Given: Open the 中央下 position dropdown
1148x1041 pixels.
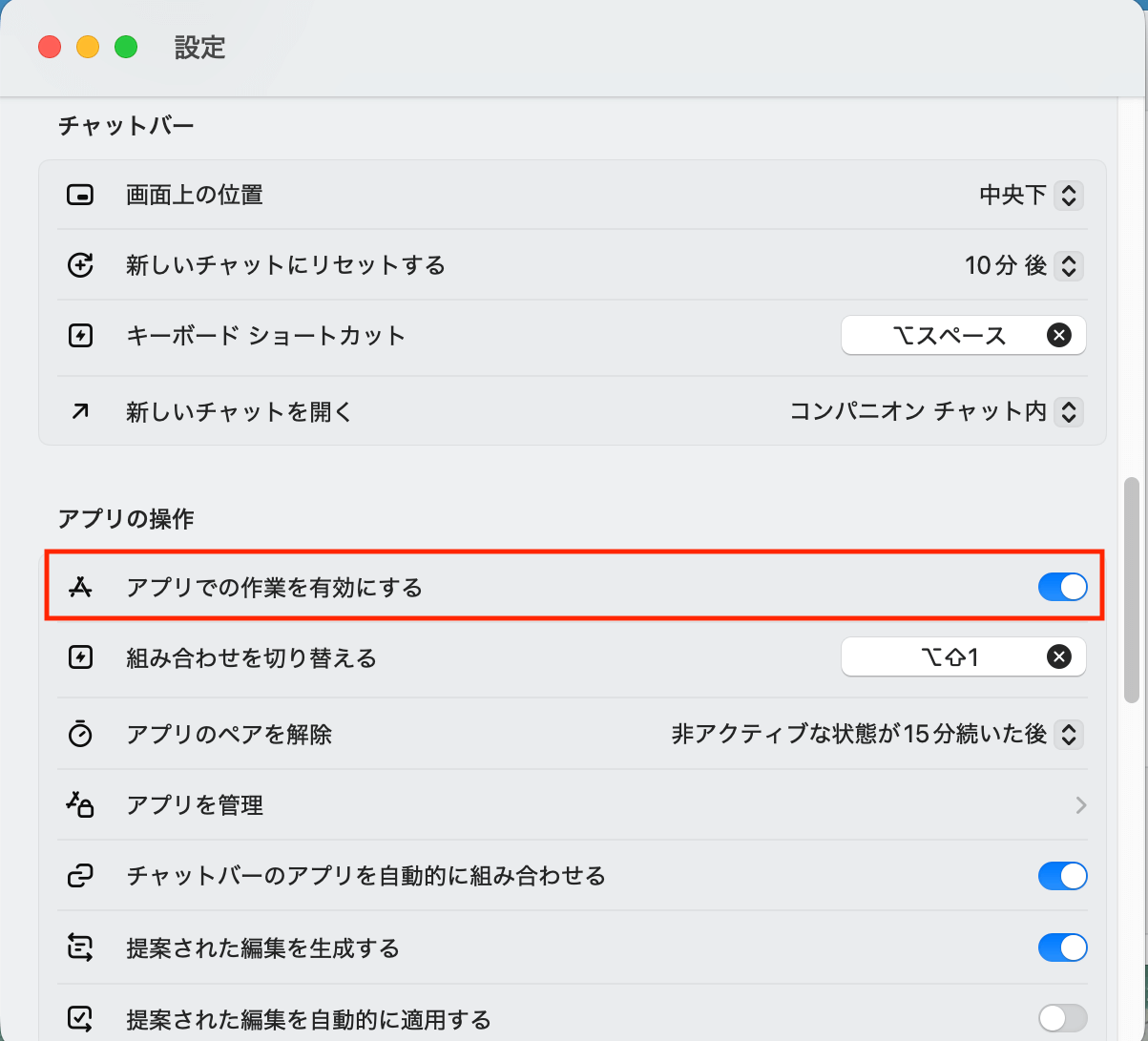Looking at the screenshot, I should (1069, 196).
